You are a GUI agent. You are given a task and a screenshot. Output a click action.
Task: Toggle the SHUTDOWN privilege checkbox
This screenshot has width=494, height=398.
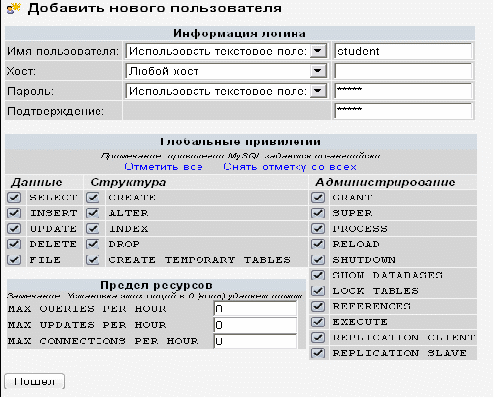[318, 260]
